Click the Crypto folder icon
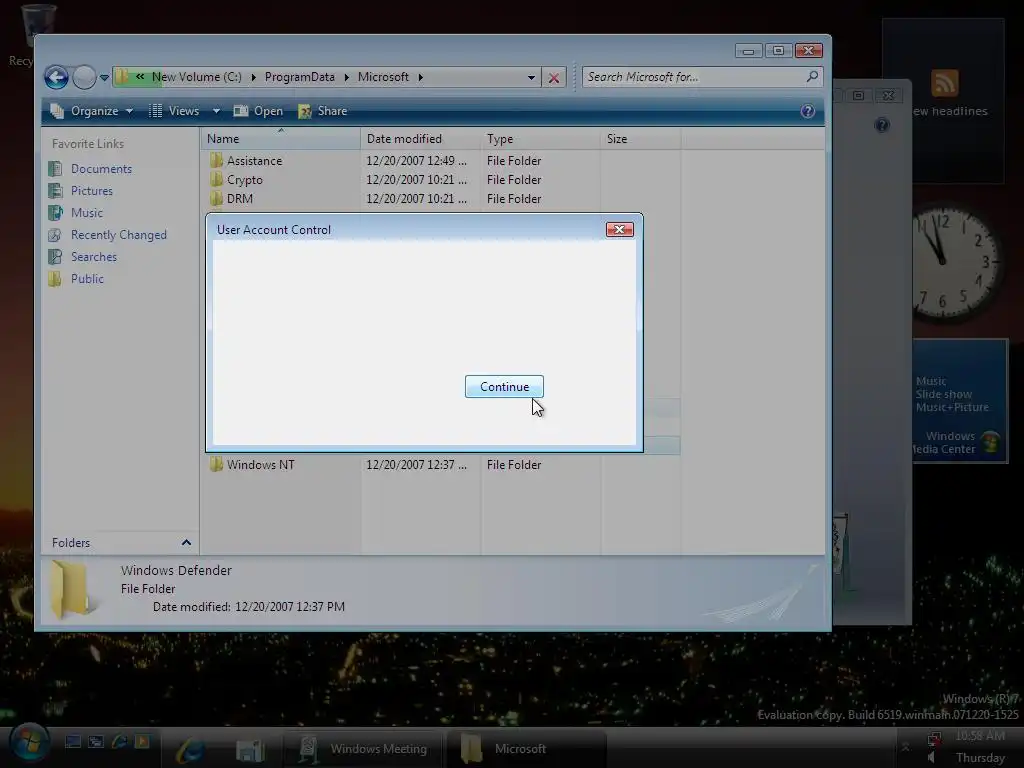The image size is (1024, 768). coord(216,180)
